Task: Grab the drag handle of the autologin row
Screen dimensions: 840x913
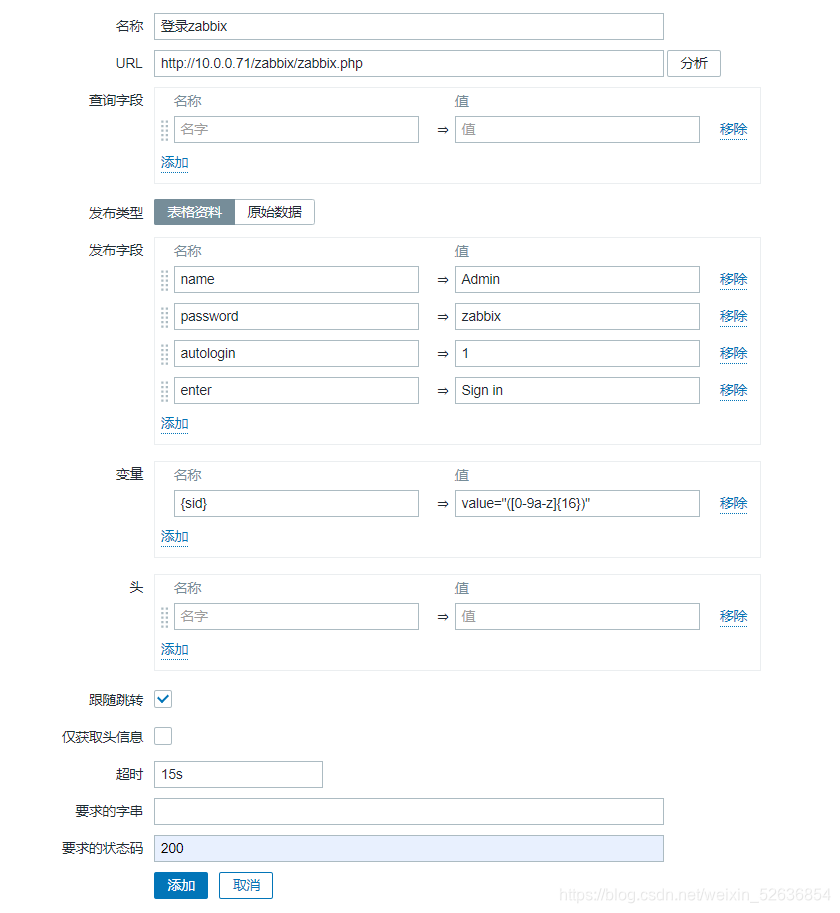Action: click(x=165, y=354)
